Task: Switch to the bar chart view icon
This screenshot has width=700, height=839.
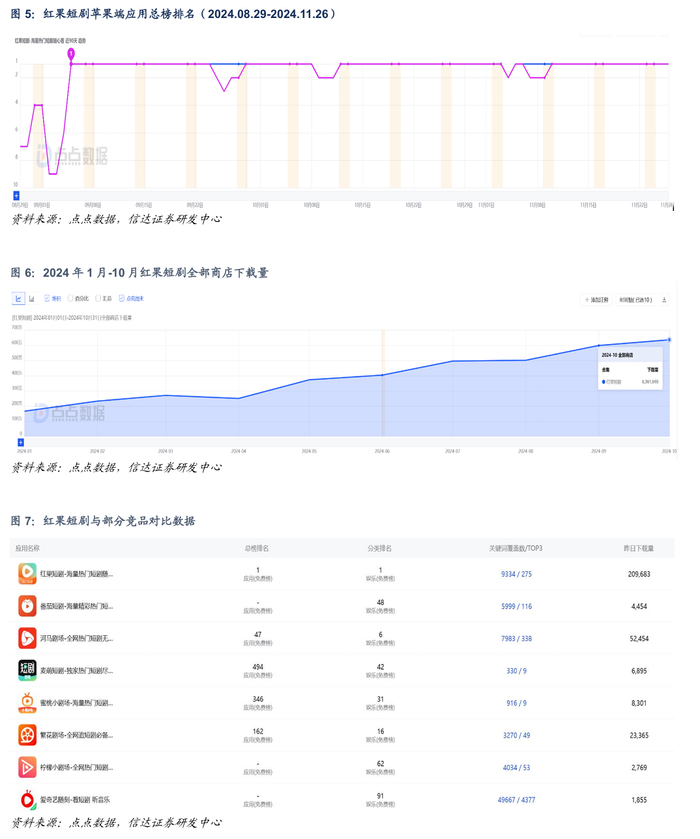Action: [x=32, y=299]
